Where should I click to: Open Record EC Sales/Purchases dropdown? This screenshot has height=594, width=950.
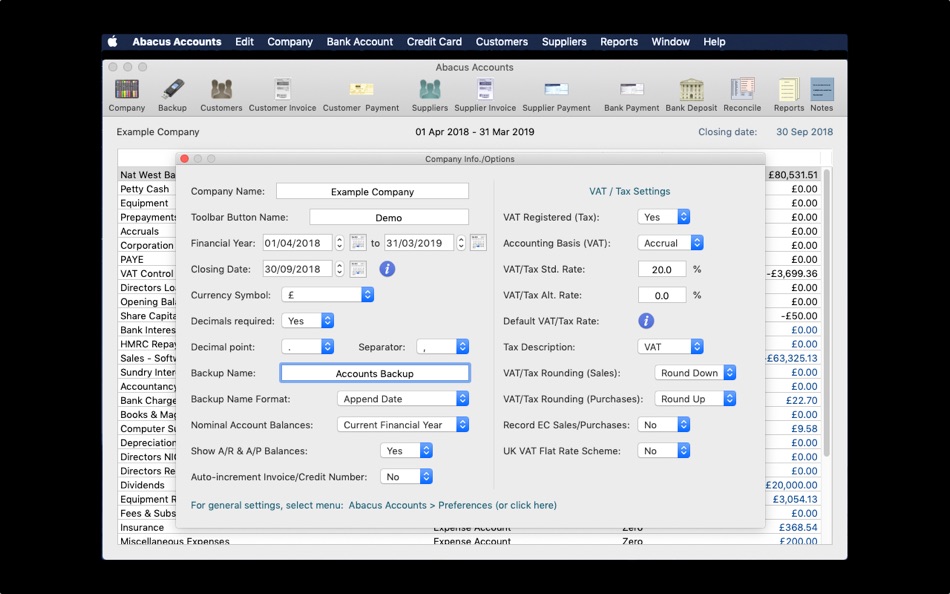point(664,425)
